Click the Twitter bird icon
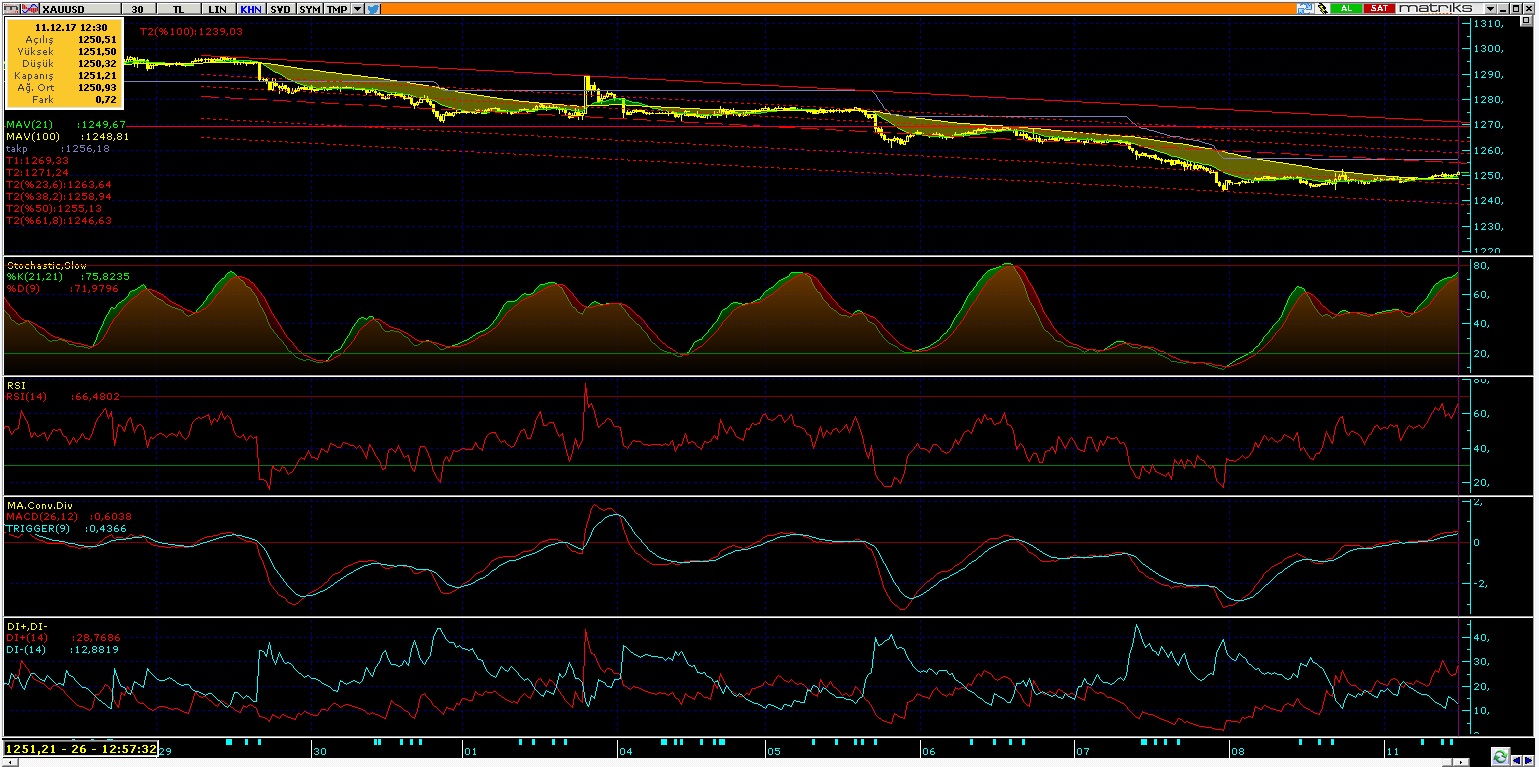 tap(373, 8)
